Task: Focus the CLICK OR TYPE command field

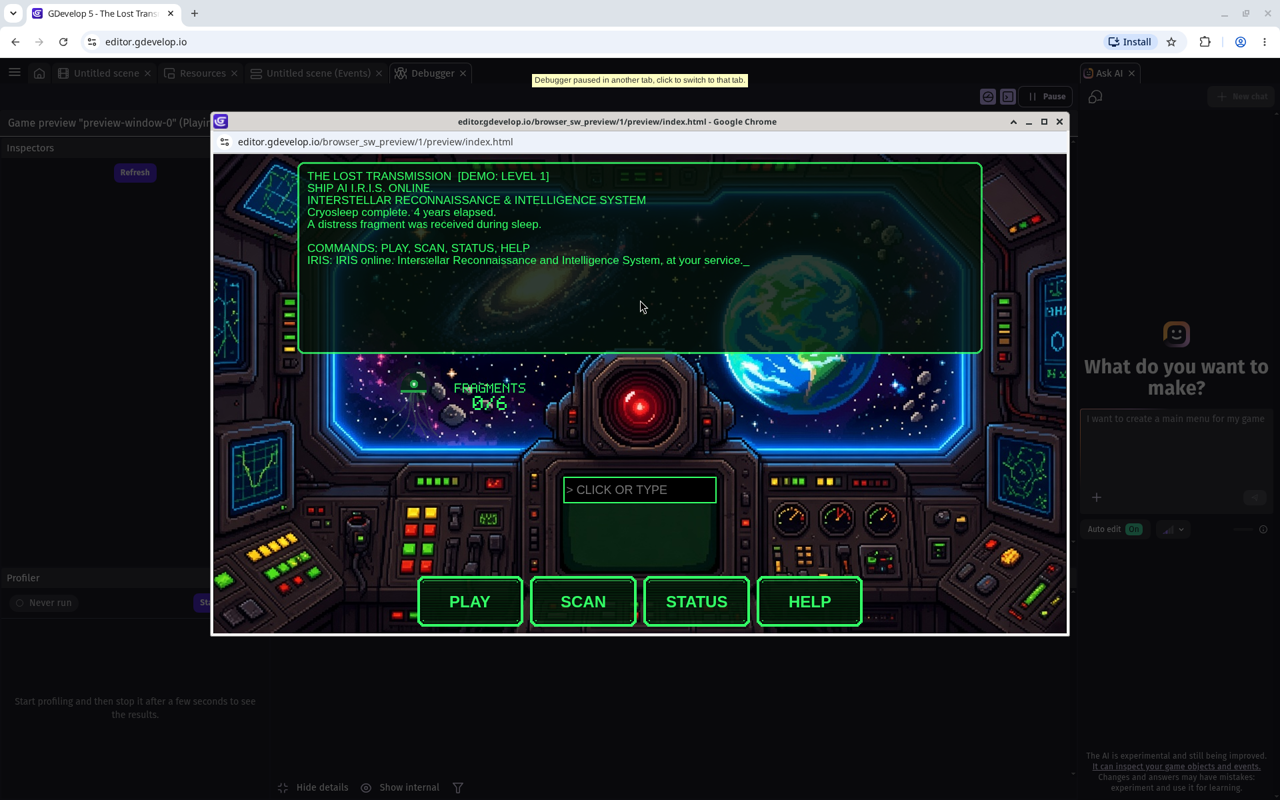Action: click(x=640, y=490)
